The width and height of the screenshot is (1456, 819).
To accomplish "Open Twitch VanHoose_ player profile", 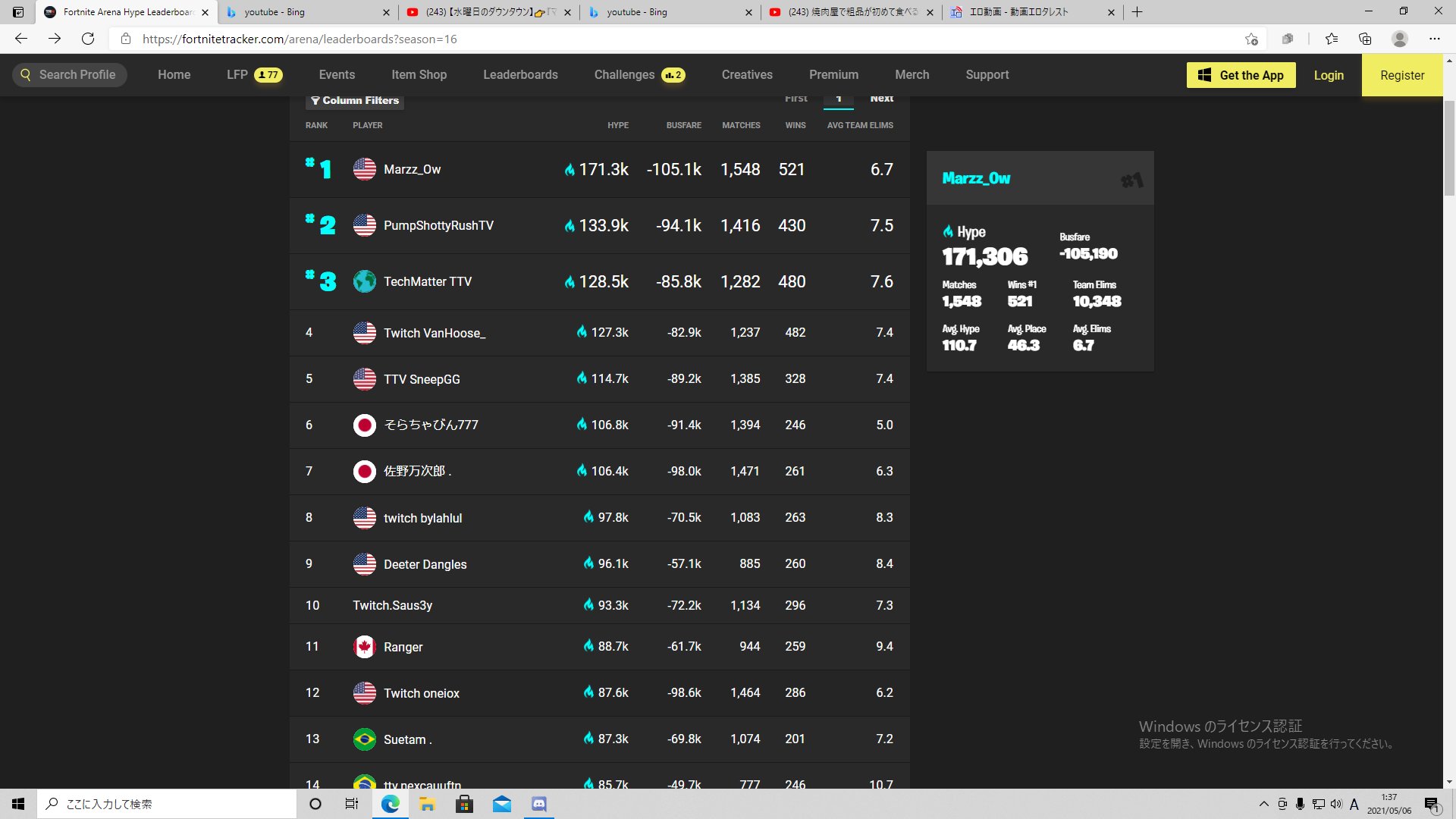I will (435, 333).
